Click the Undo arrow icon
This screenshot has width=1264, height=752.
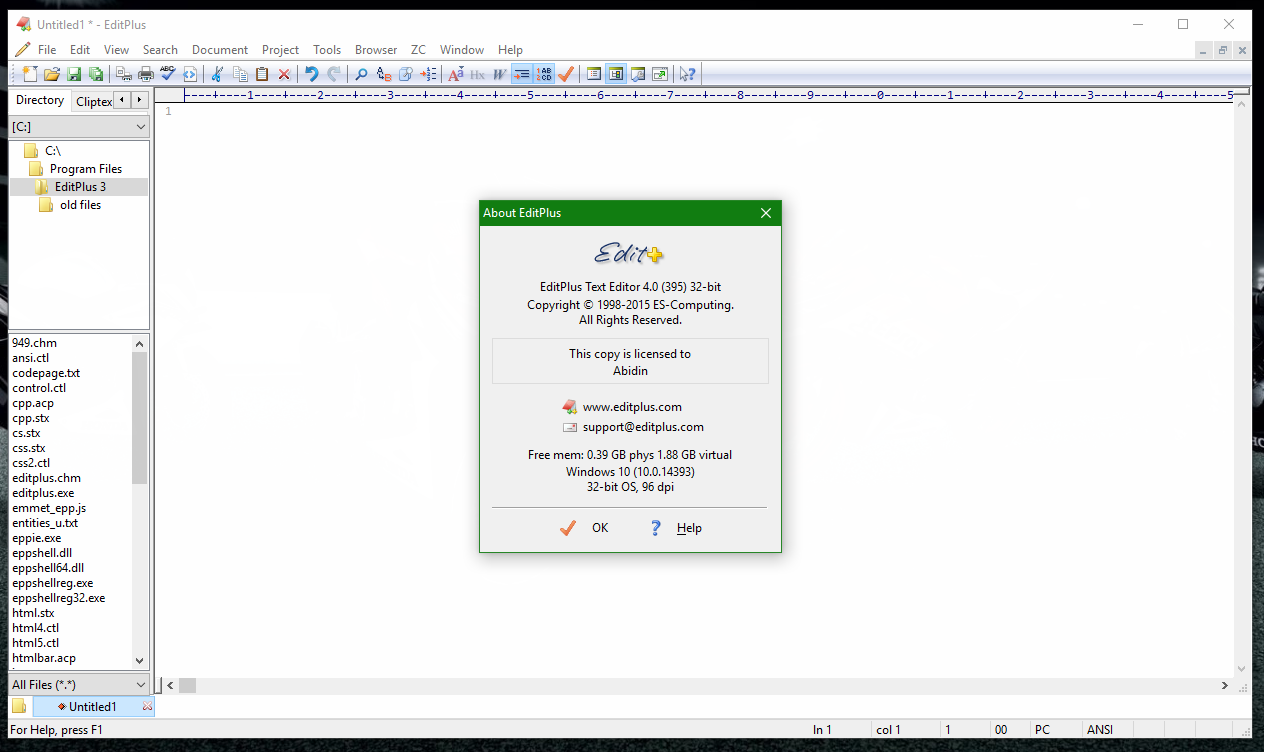(x=312, y=73)
